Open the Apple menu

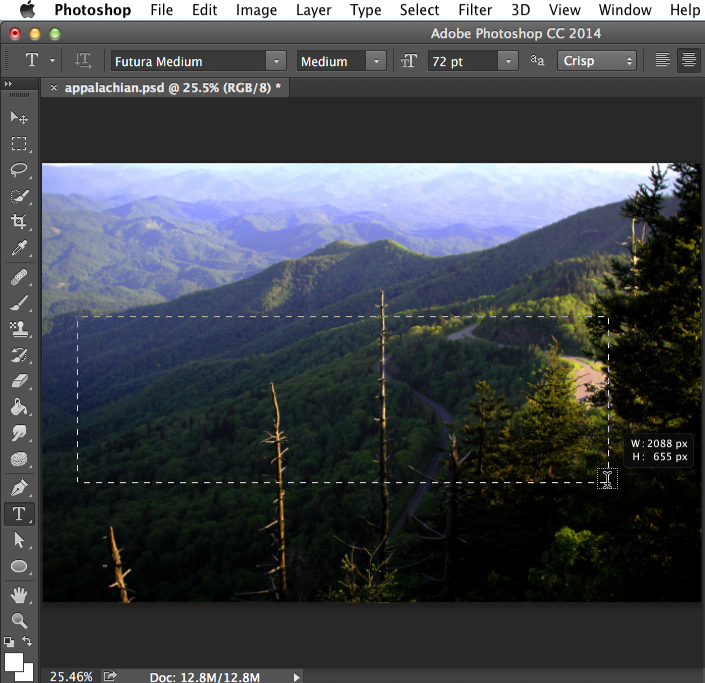[27, 9]
